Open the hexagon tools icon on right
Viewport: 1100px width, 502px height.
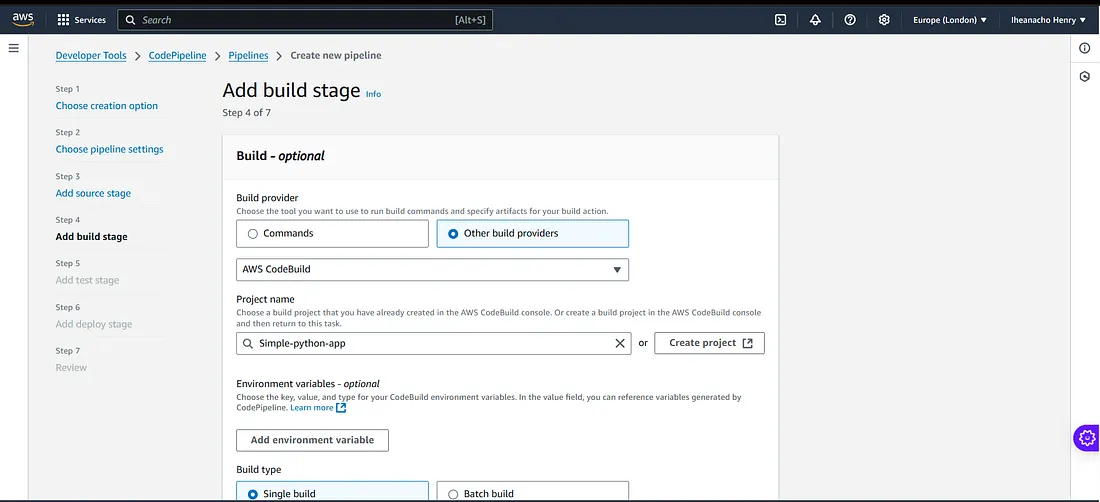tap(1085, 76)
